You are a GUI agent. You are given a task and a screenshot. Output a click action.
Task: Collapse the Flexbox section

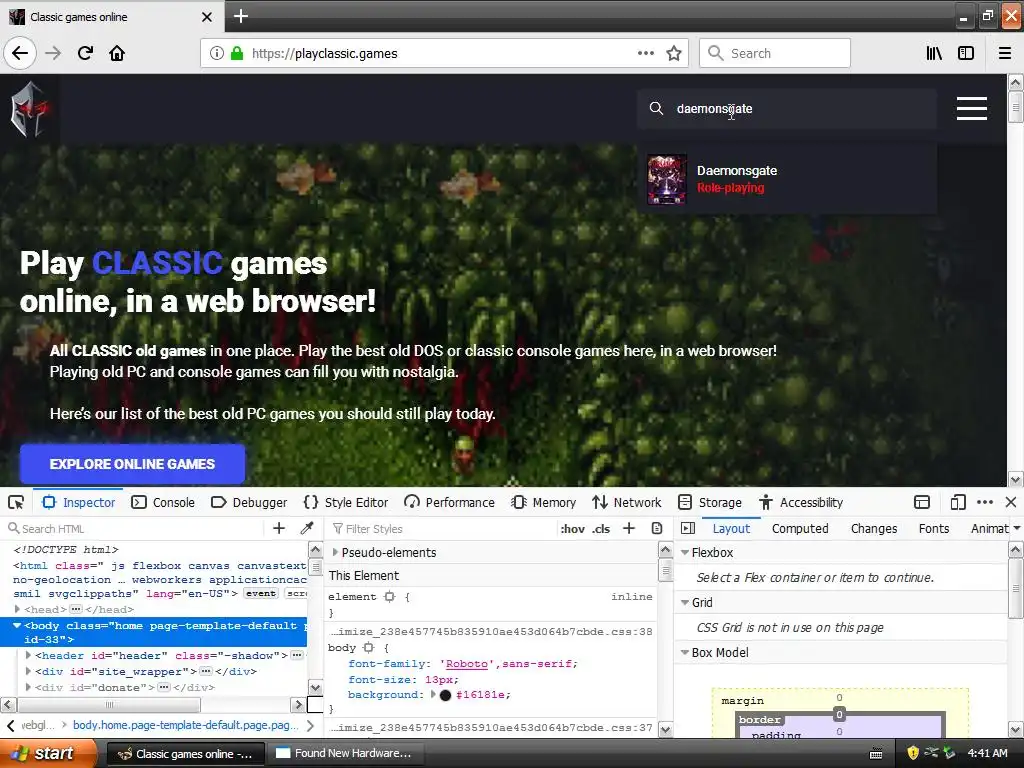tap(684, 552)
